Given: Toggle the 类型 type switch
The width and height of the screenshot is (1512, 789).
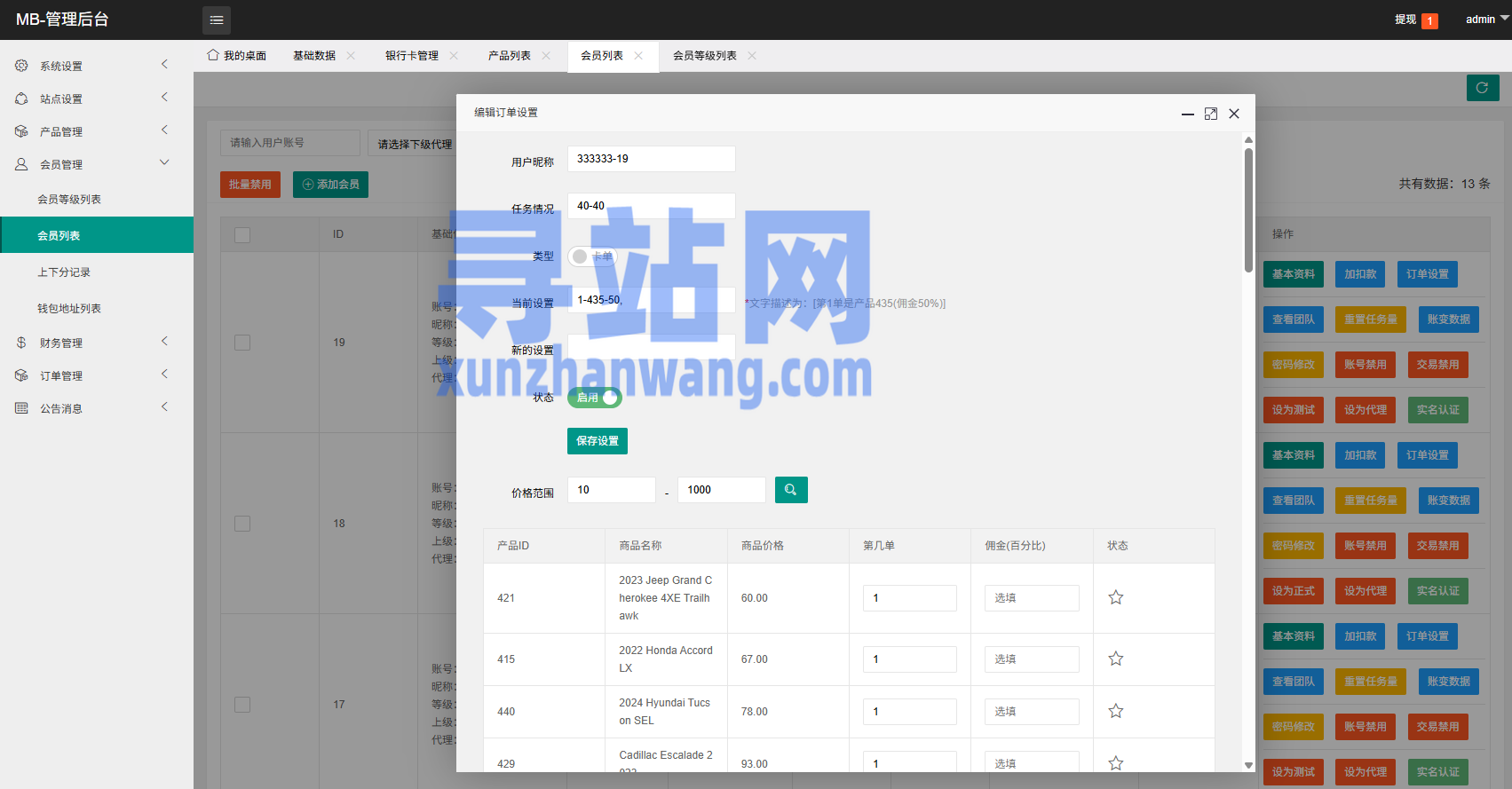Looking at the screenshot, I should pos(592,256).
